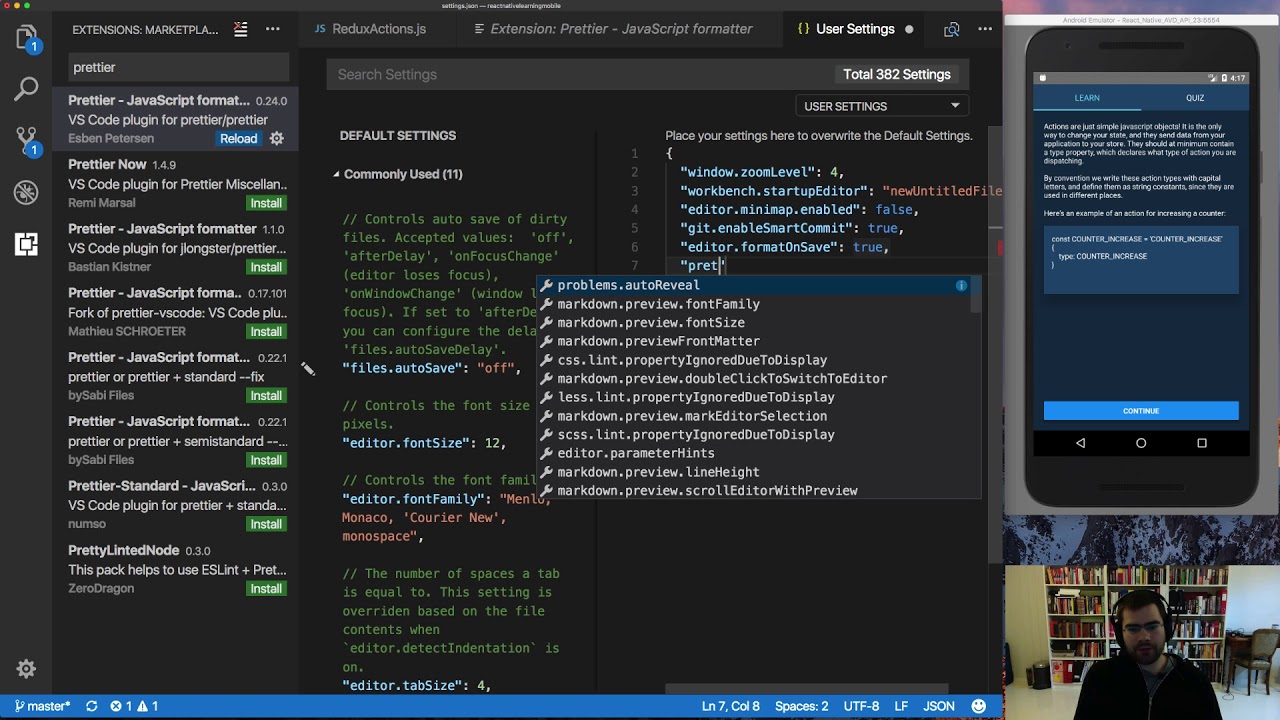Install prettier + standard --fix extension 0.22.1

pos(266,395)
